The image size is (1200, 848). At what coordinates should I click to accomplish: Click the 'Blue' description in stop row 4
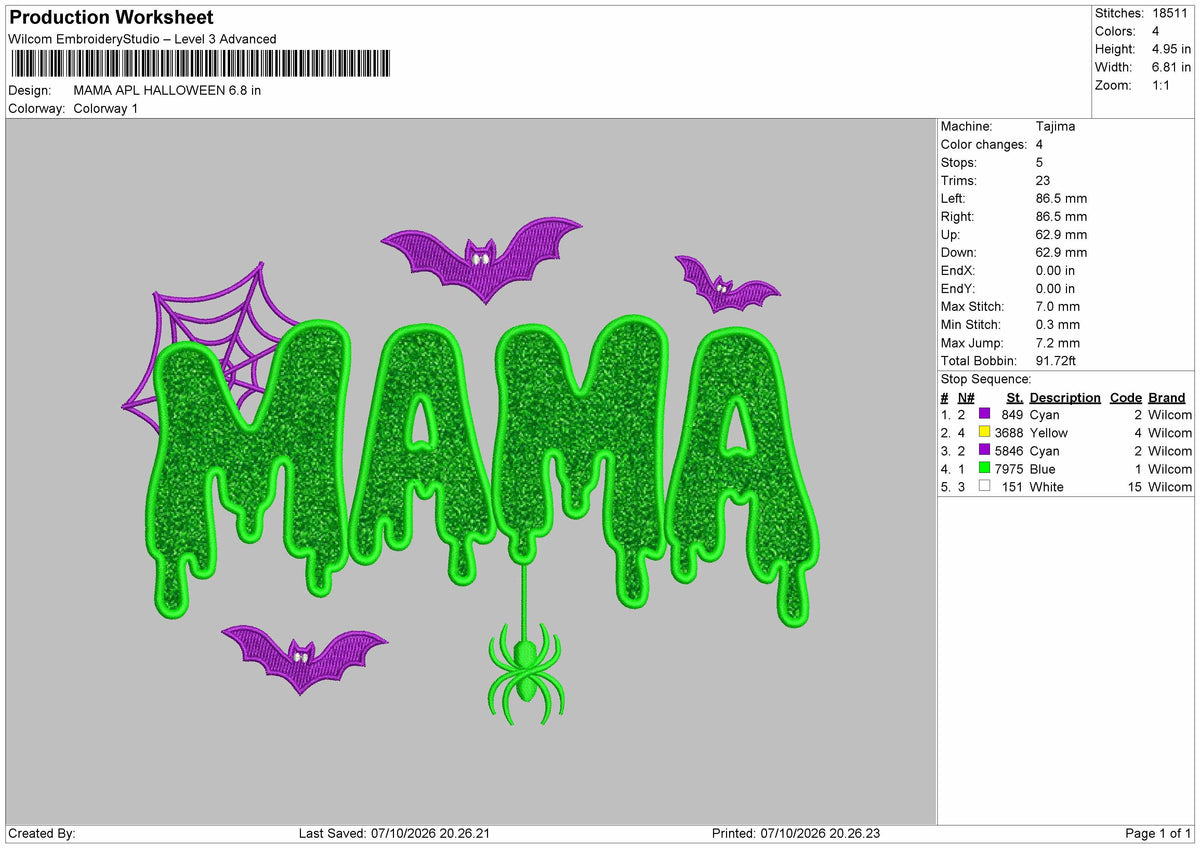1042,469
